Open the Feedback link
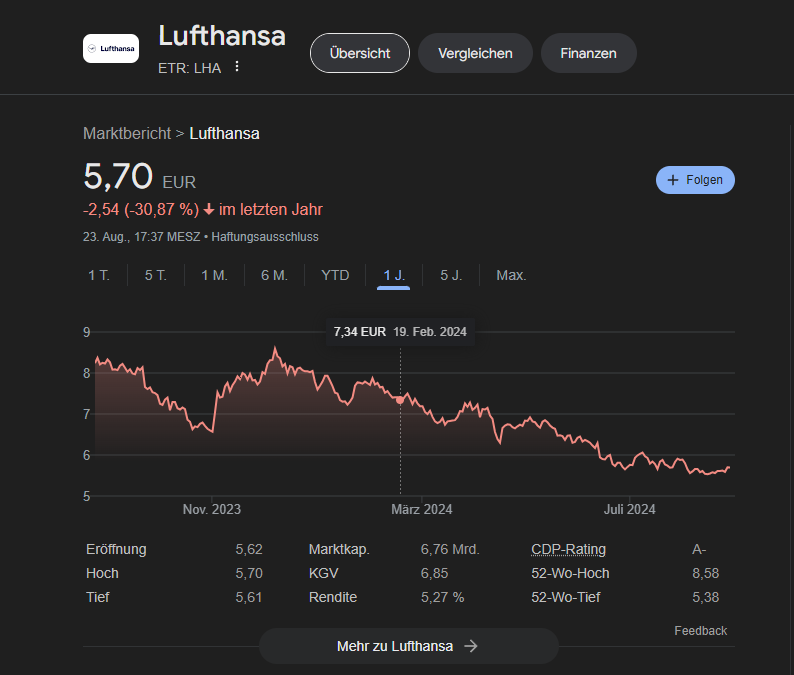794x675 pixels. [x=700, y=630]
